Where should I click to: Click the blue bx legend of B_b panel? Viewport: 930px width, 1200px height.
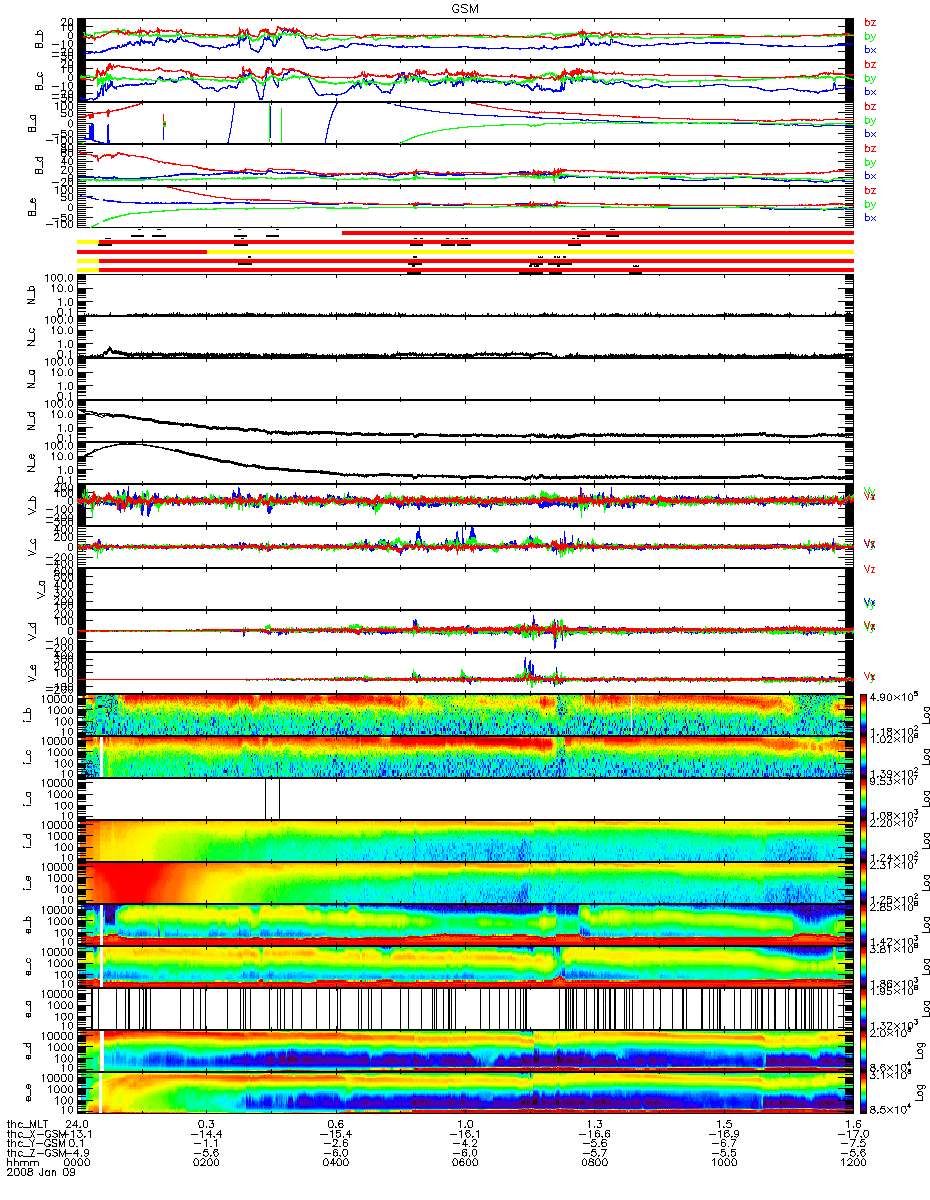point(870,49)
